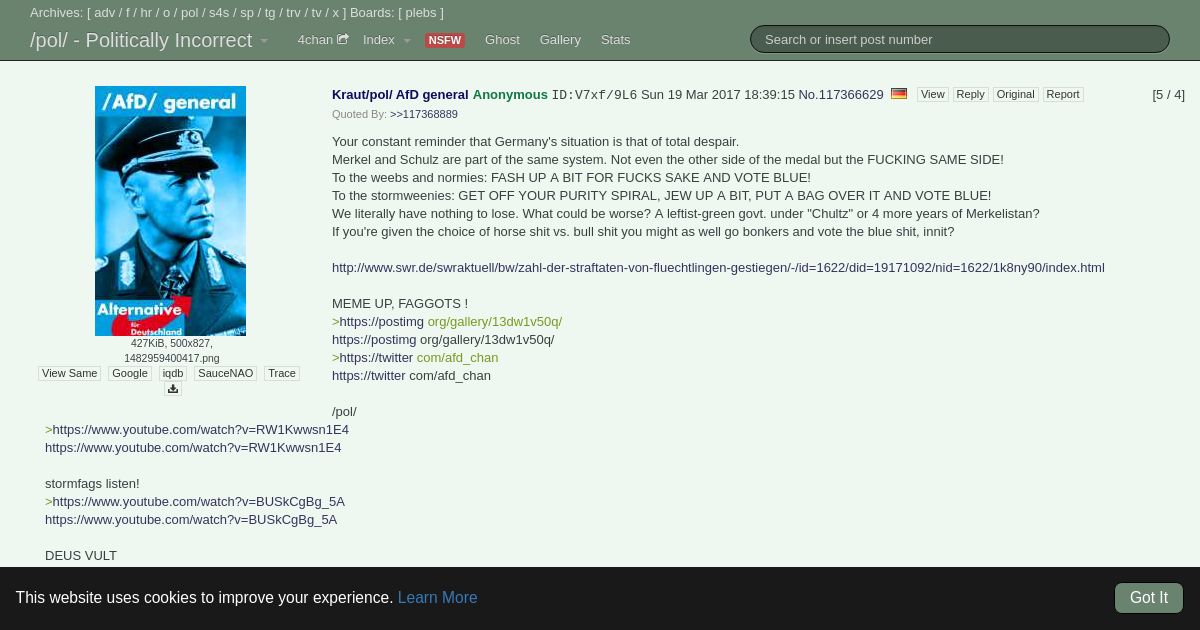Click the Original button in post header
Image resolution: width=1200 pixels, height=630 pixels.
tap(1015, 94)
